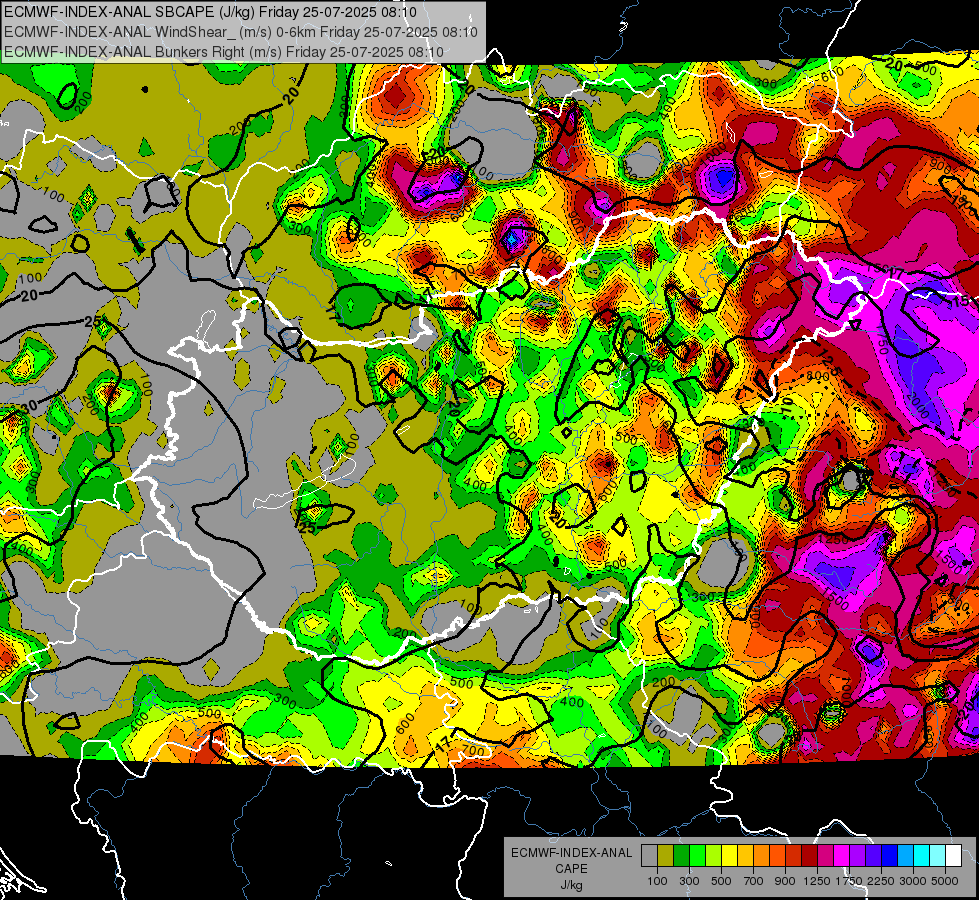
Task: Pick the white swatch above 5000
Action: [x=954, y=856]
